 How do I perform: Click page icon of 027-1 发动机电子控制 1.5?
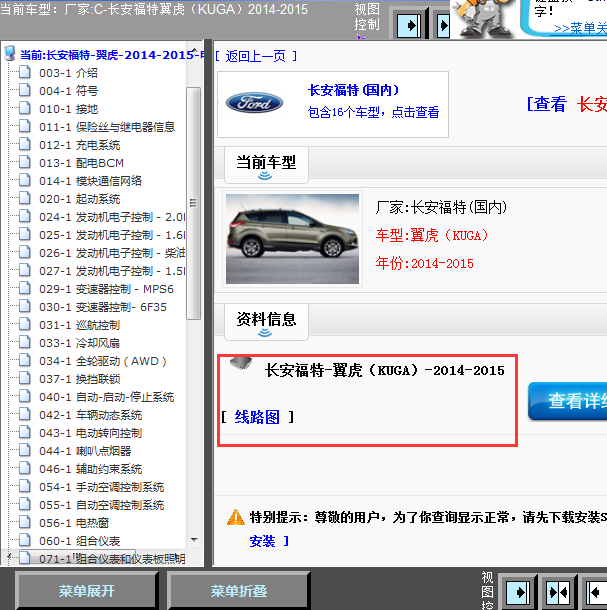tap(25, 270)
